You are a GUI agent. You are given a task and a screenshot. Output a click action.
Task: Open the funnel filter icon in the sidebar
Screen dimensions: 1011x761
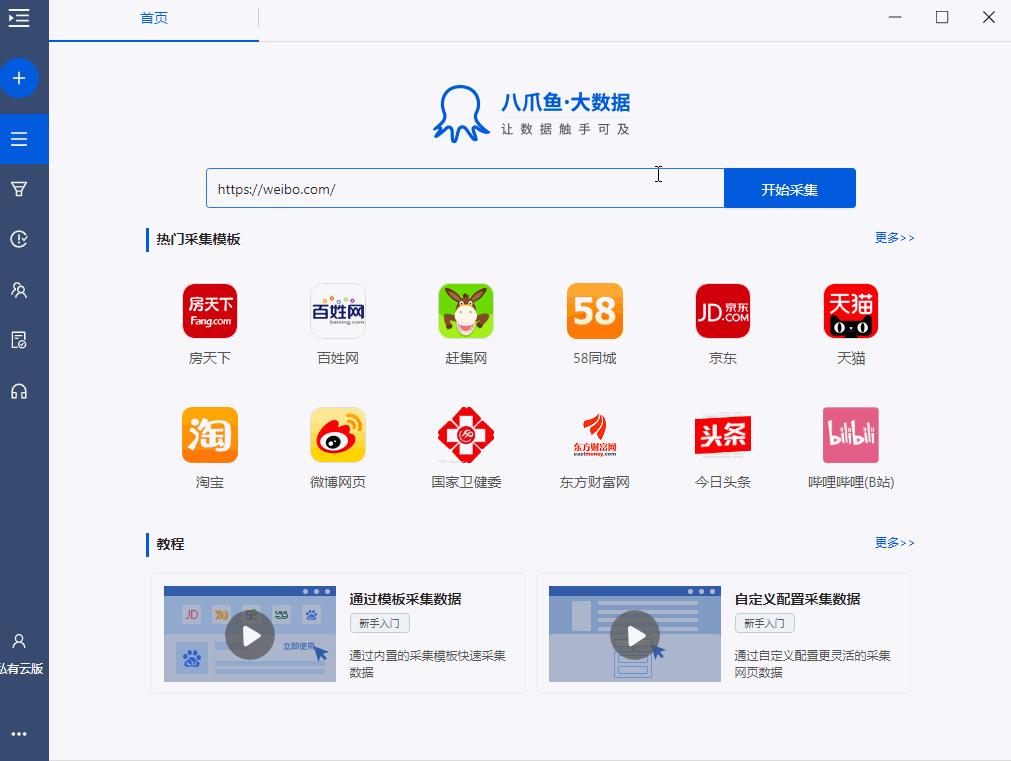click(19, 189)
